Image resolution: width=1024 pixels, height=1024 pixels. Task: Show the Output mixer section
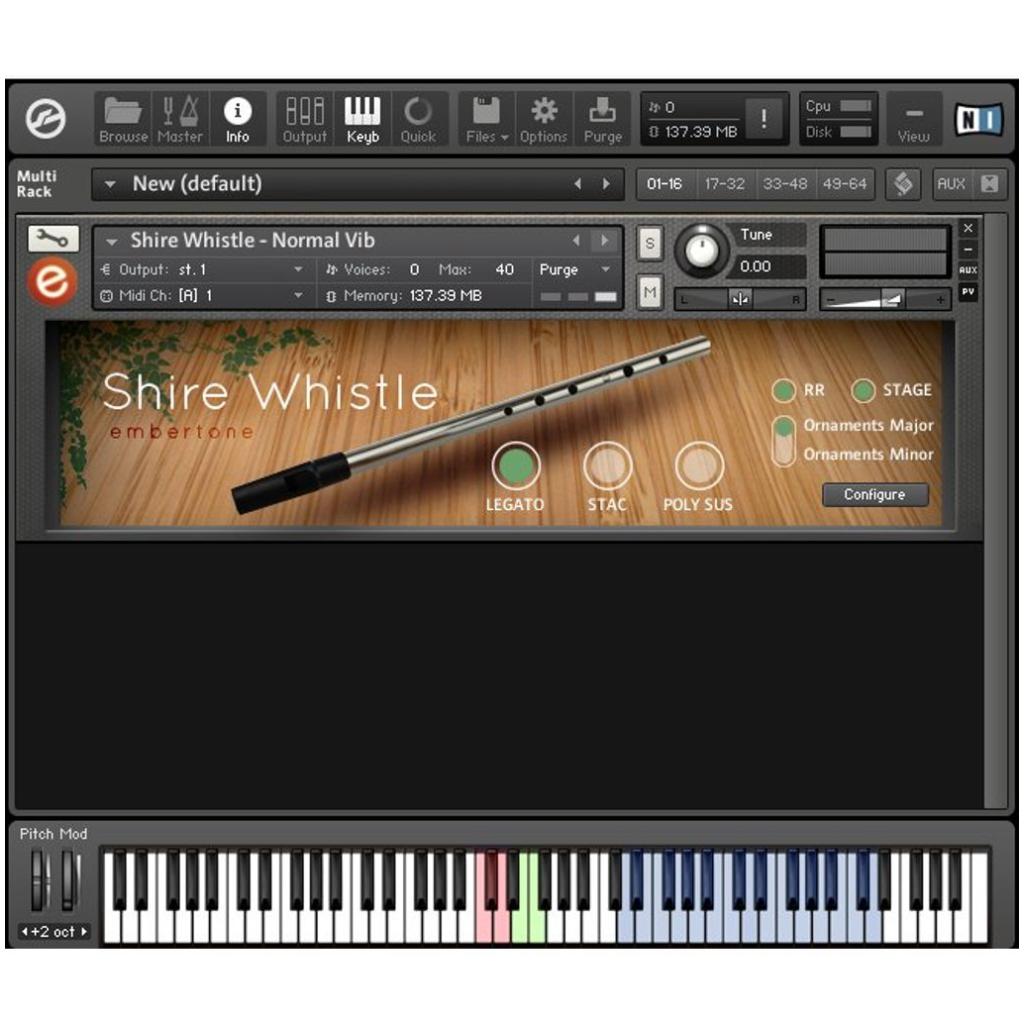point(304,119)
